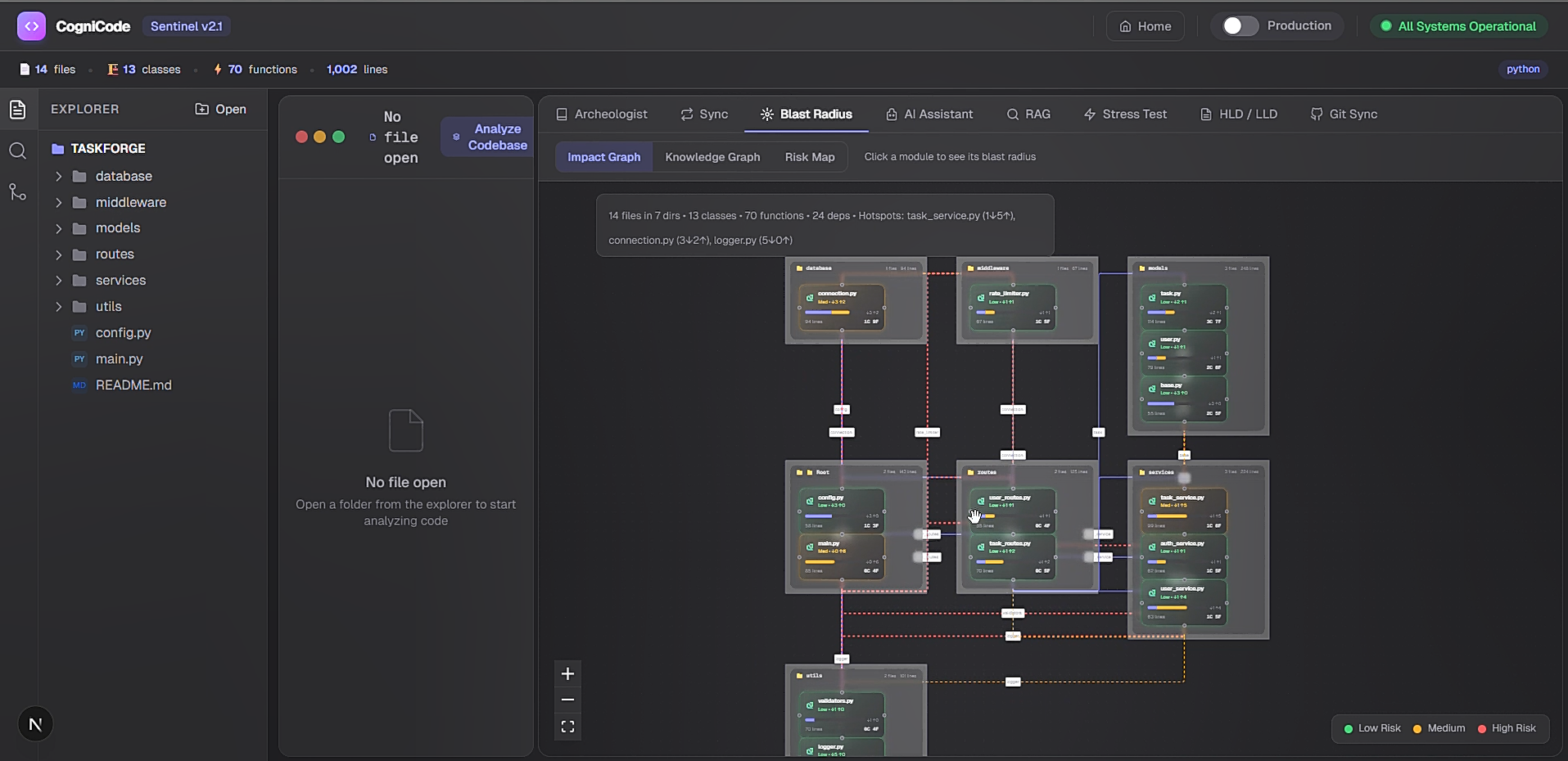Select user_service.py node in services group
Image resolution: width=1568 pixels, height=761 pixels.
(1184, 603)
